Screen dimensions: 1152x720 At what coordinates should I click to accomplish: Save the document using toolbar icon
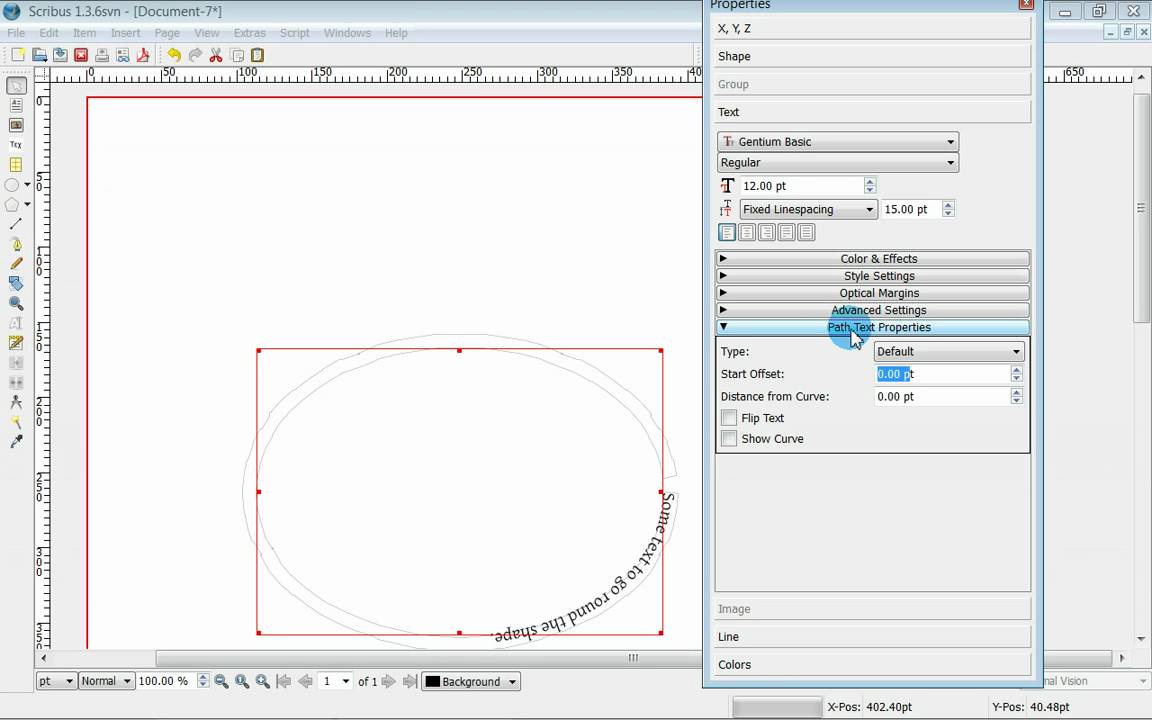[60, 55]
